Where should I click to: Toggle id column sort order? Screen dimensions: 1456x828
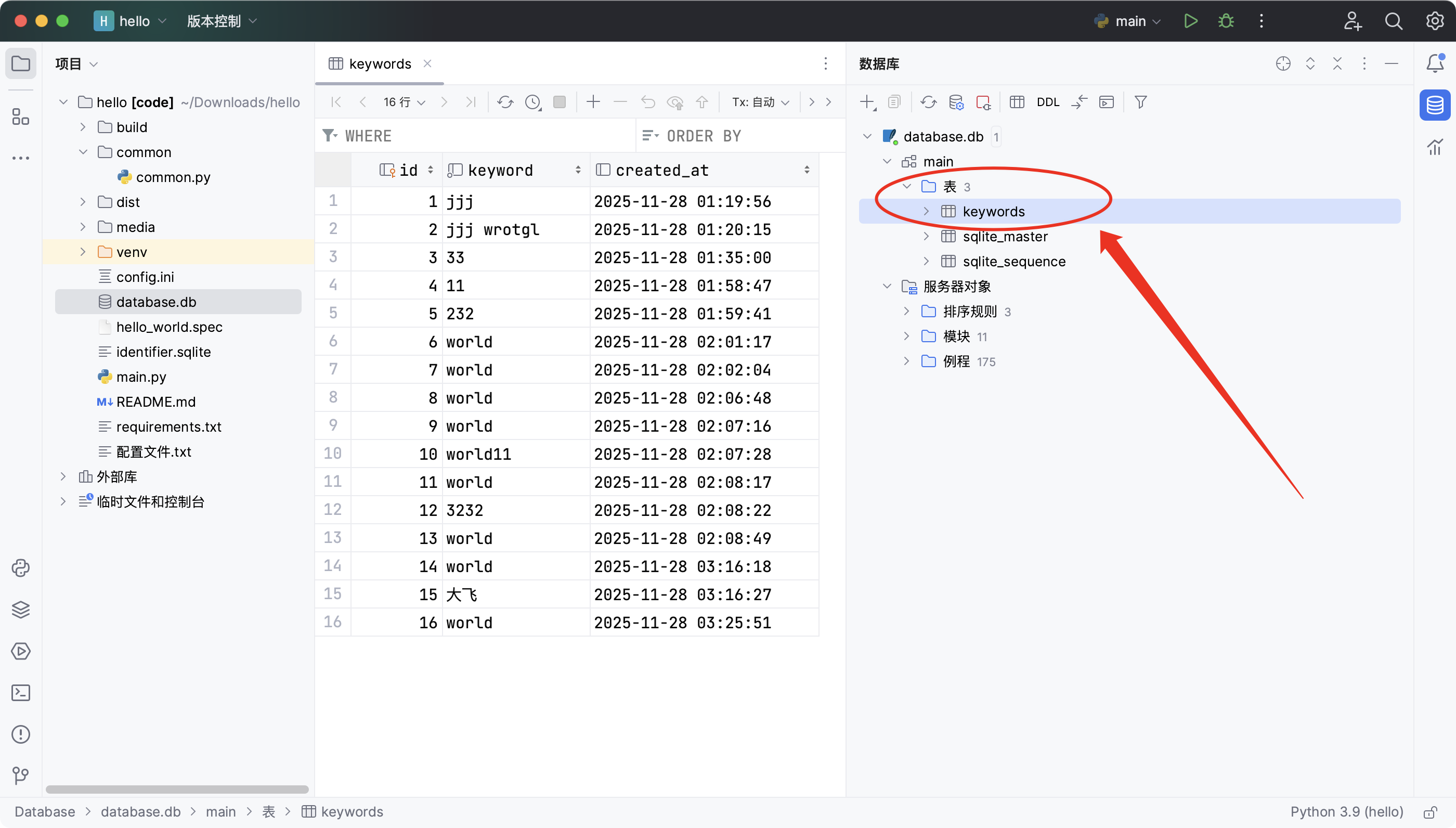pyautogui.click(x=431, y=170)
